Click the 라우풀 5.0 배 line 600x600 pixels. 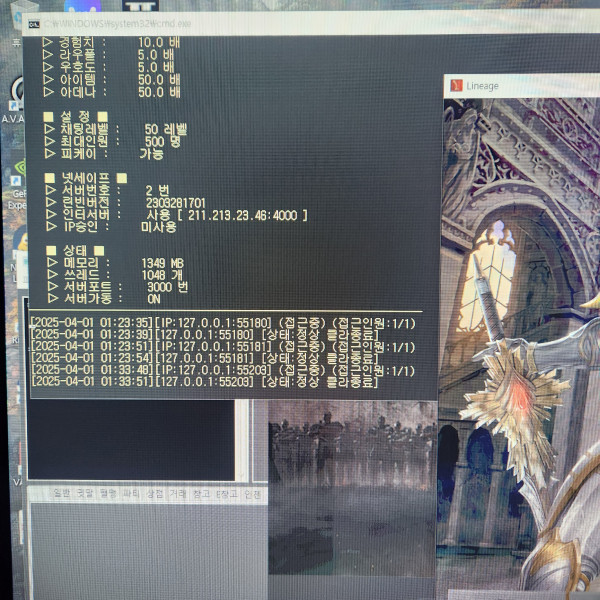[108, 55]
